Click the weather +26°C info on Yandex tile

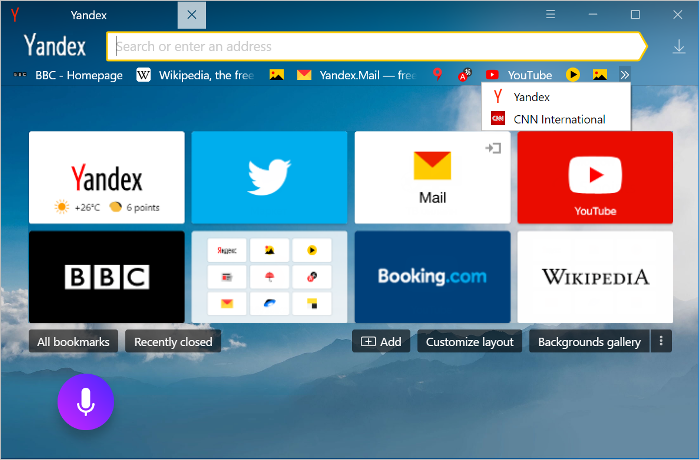click(77, 207)
